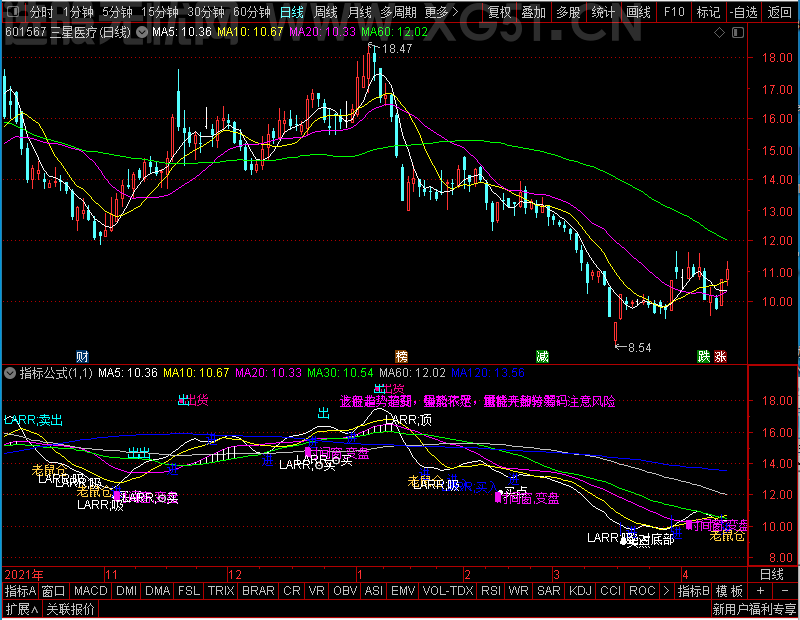800x620 pixels.
Task: Switch indicator to CR
Action: [292, 591]
